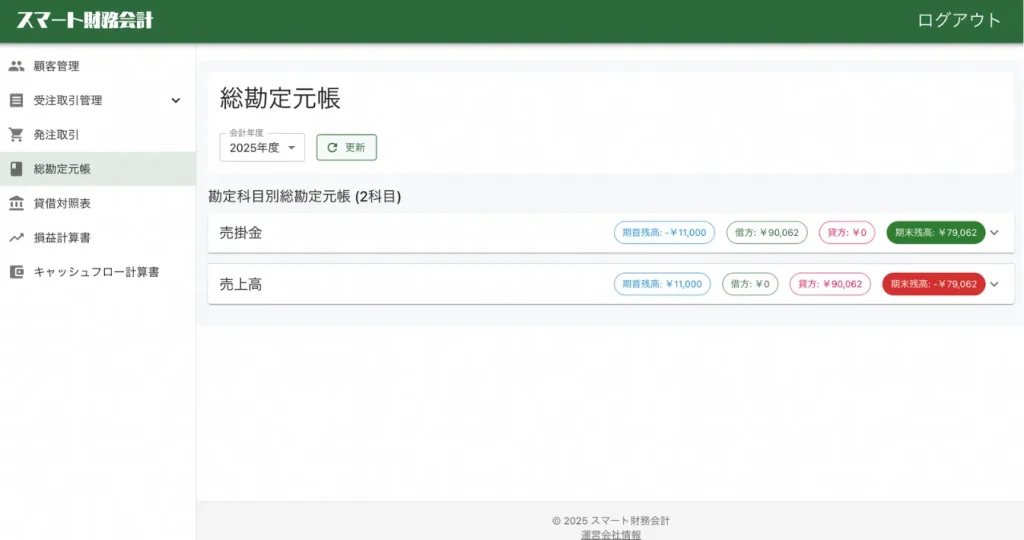Image resolution: width=1024 pixels, height=540 pixels.
Task: Click © 2025 スマート財務会計 footer text
Action: point(611,520)
